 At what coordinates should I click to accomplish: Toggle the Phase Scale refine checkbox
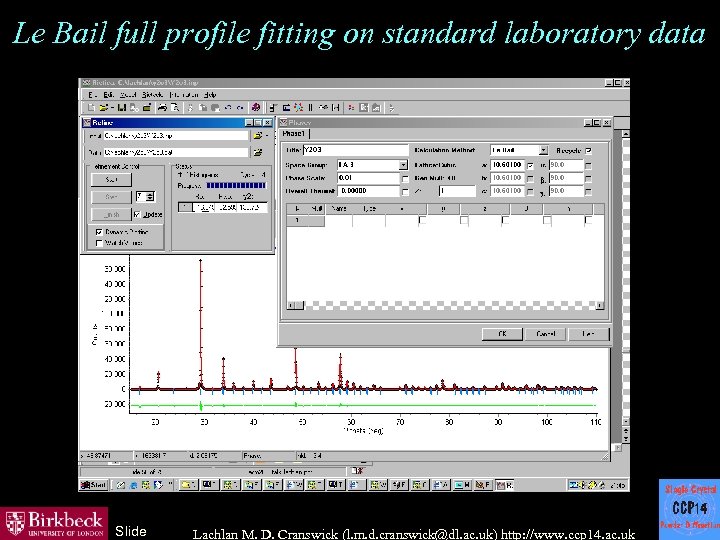pos(405,179)
